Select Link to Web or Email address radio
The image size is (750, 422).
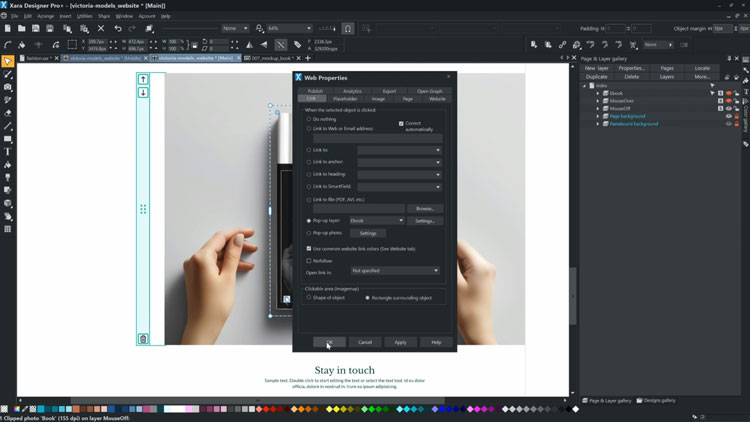pyautogui.click(x=309, y=129)
